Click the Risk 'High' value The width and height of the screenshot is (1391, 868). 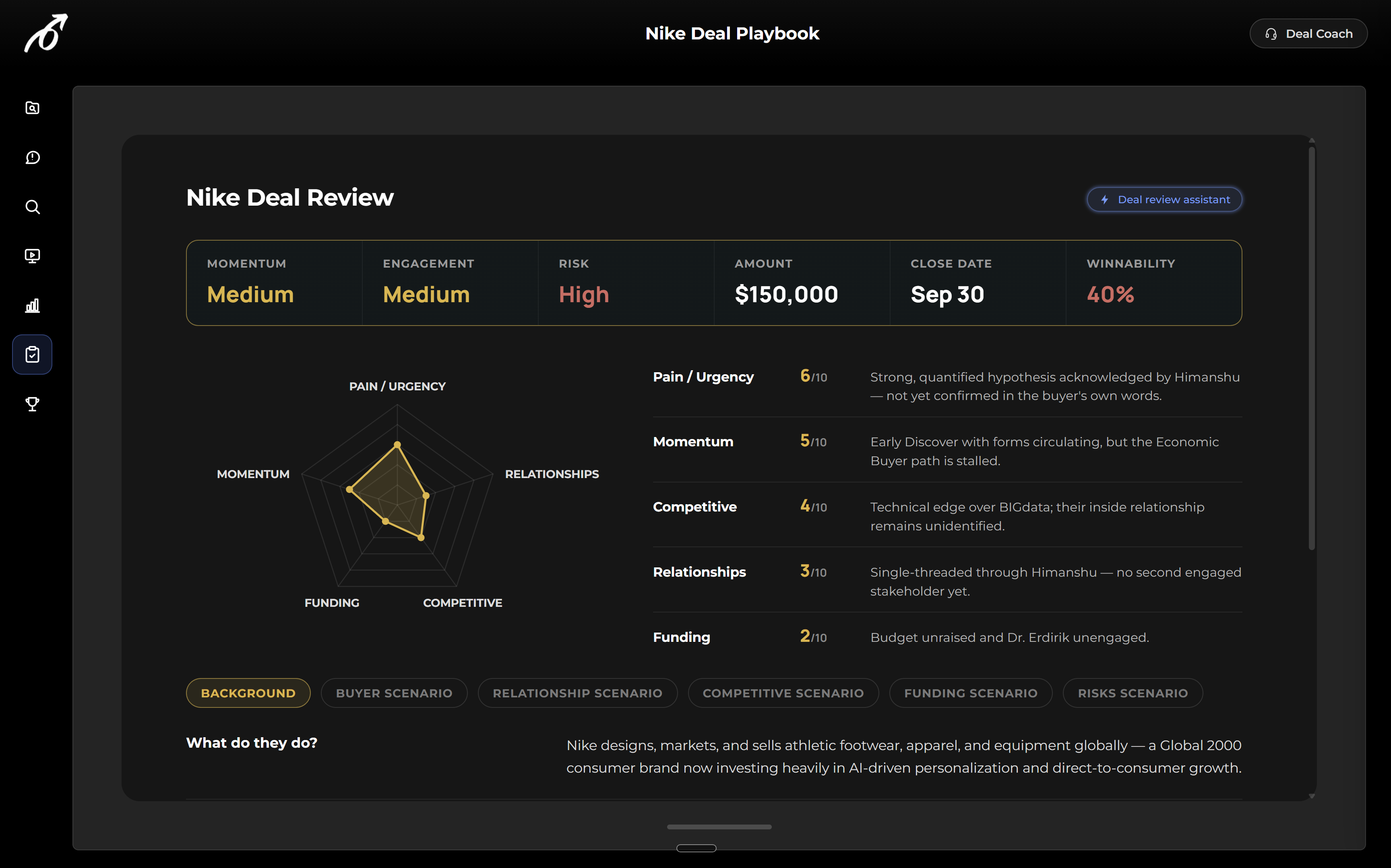click(x=583, y=295)
